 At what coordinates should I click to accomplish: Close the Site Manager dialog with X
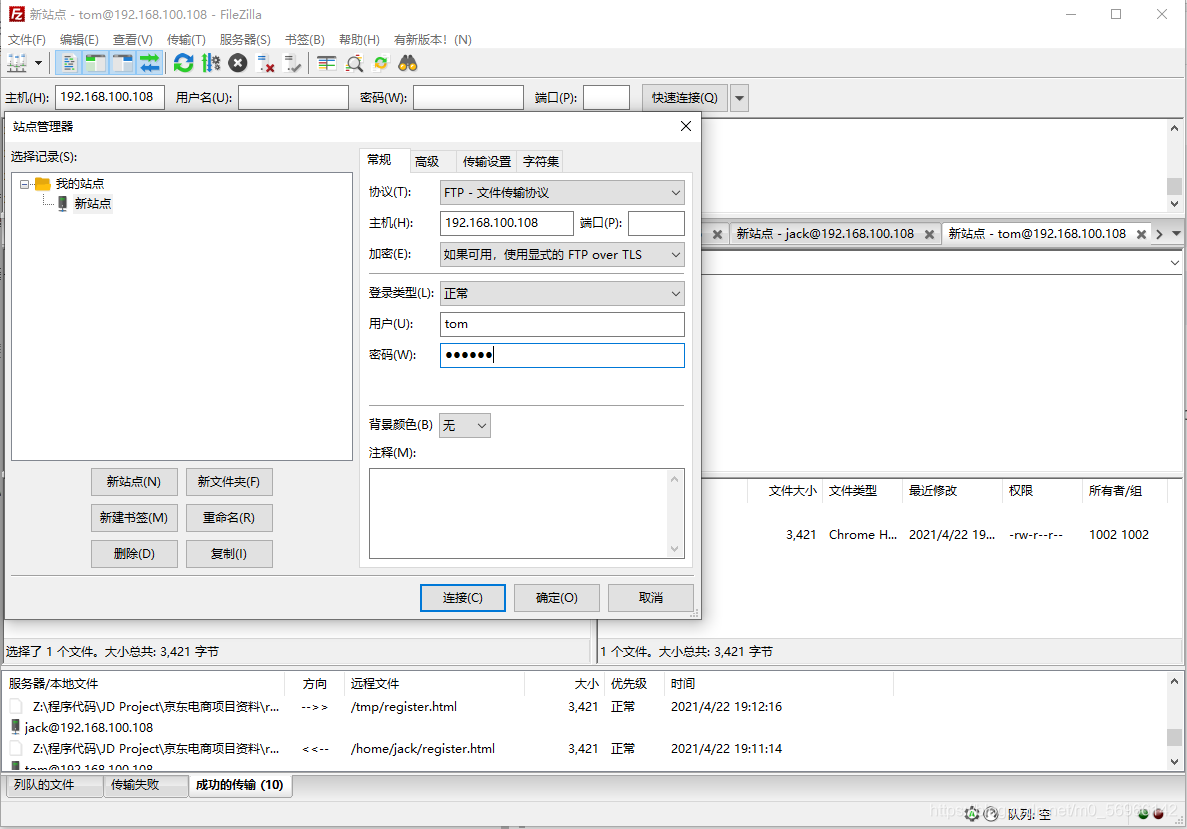click(x=686, y=126)
